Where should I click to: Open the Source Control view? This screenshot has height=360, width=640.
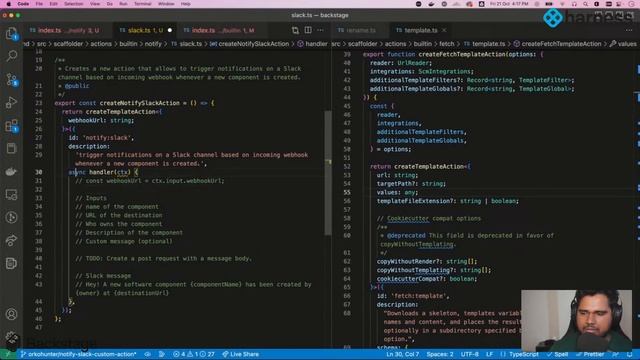[x=11, y=79]
